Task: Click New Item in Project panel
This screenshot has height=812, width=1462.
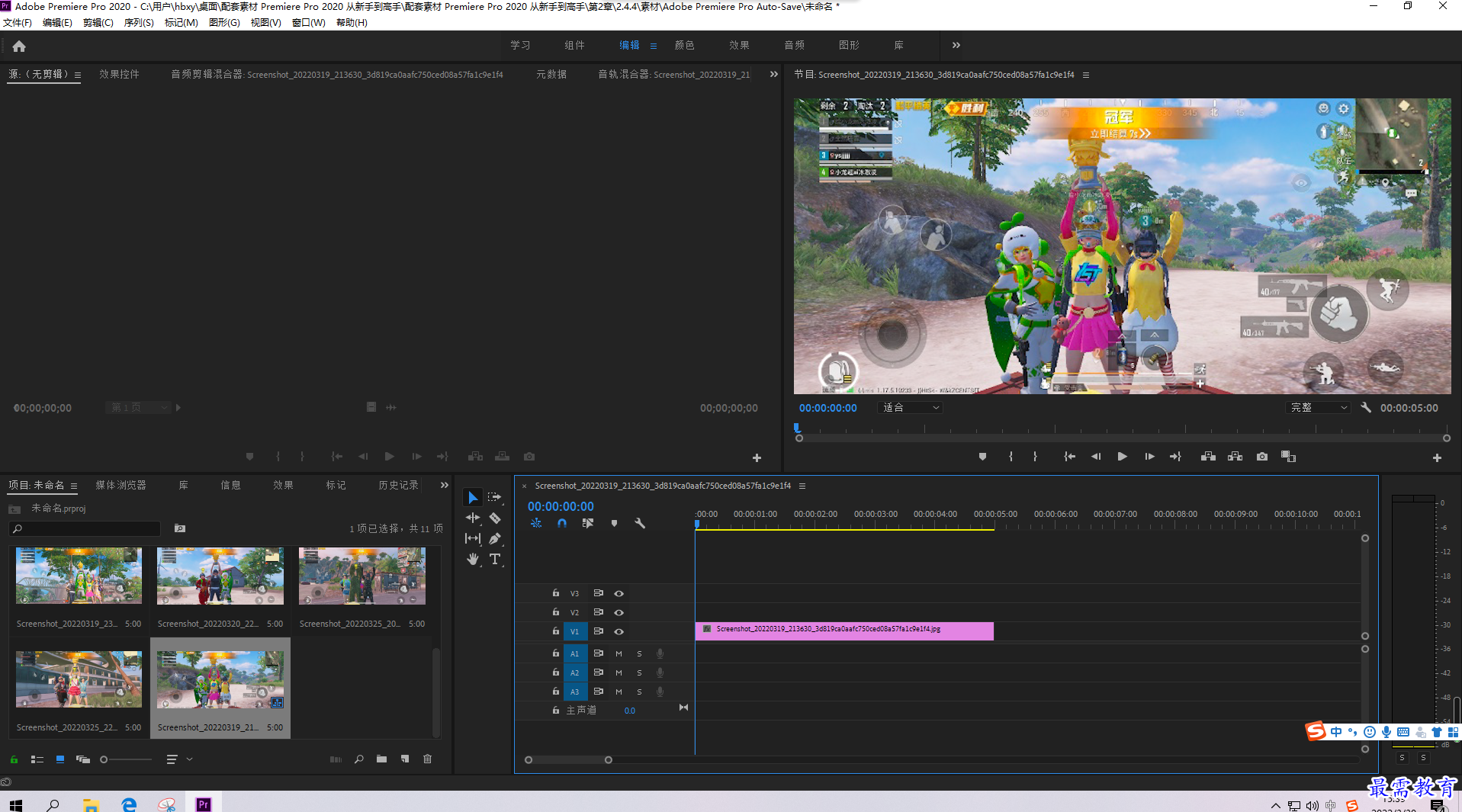Action: (x=405, y=759)
